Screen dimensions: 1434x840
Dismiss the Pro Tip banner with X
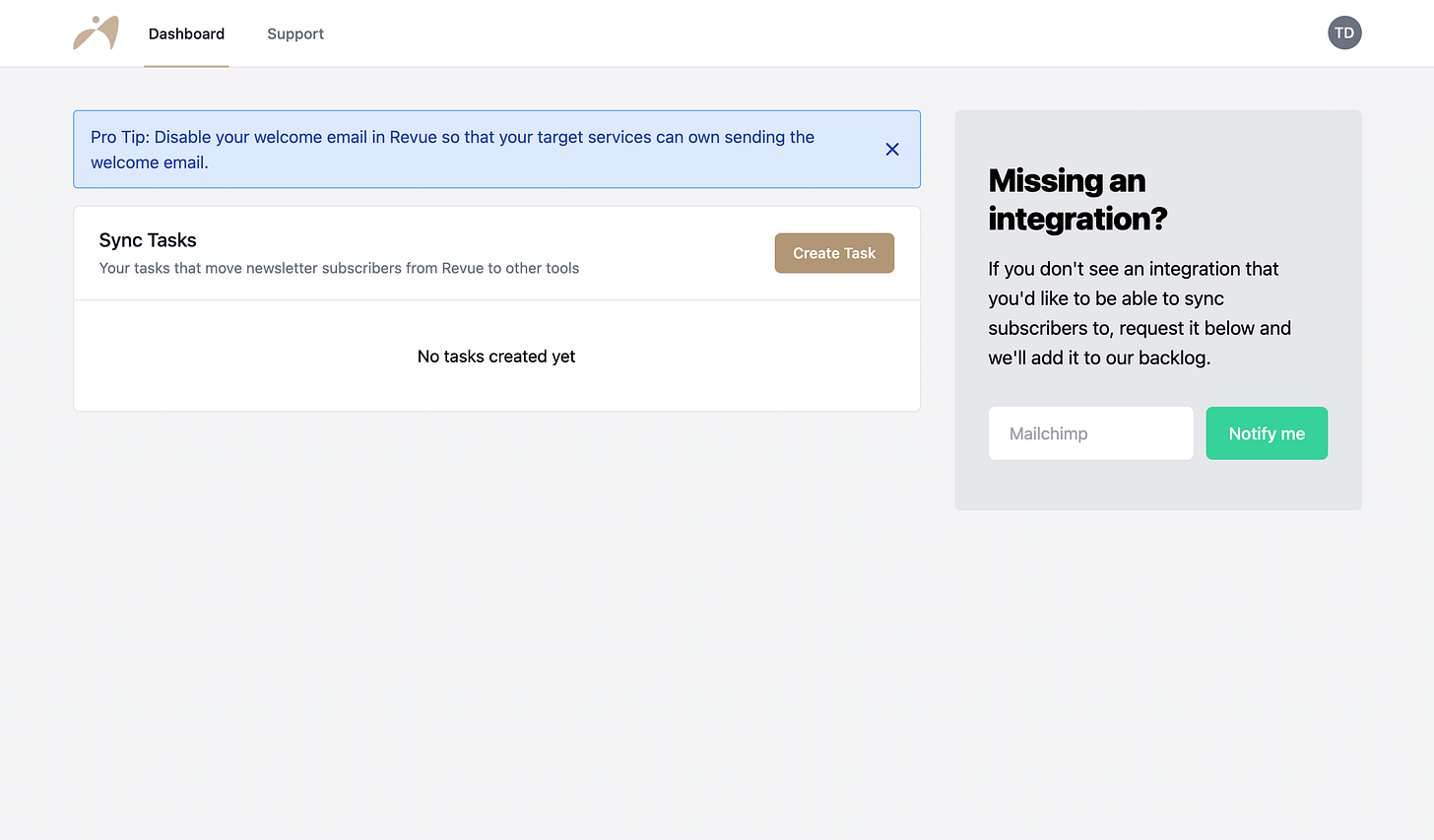point(892,150)
